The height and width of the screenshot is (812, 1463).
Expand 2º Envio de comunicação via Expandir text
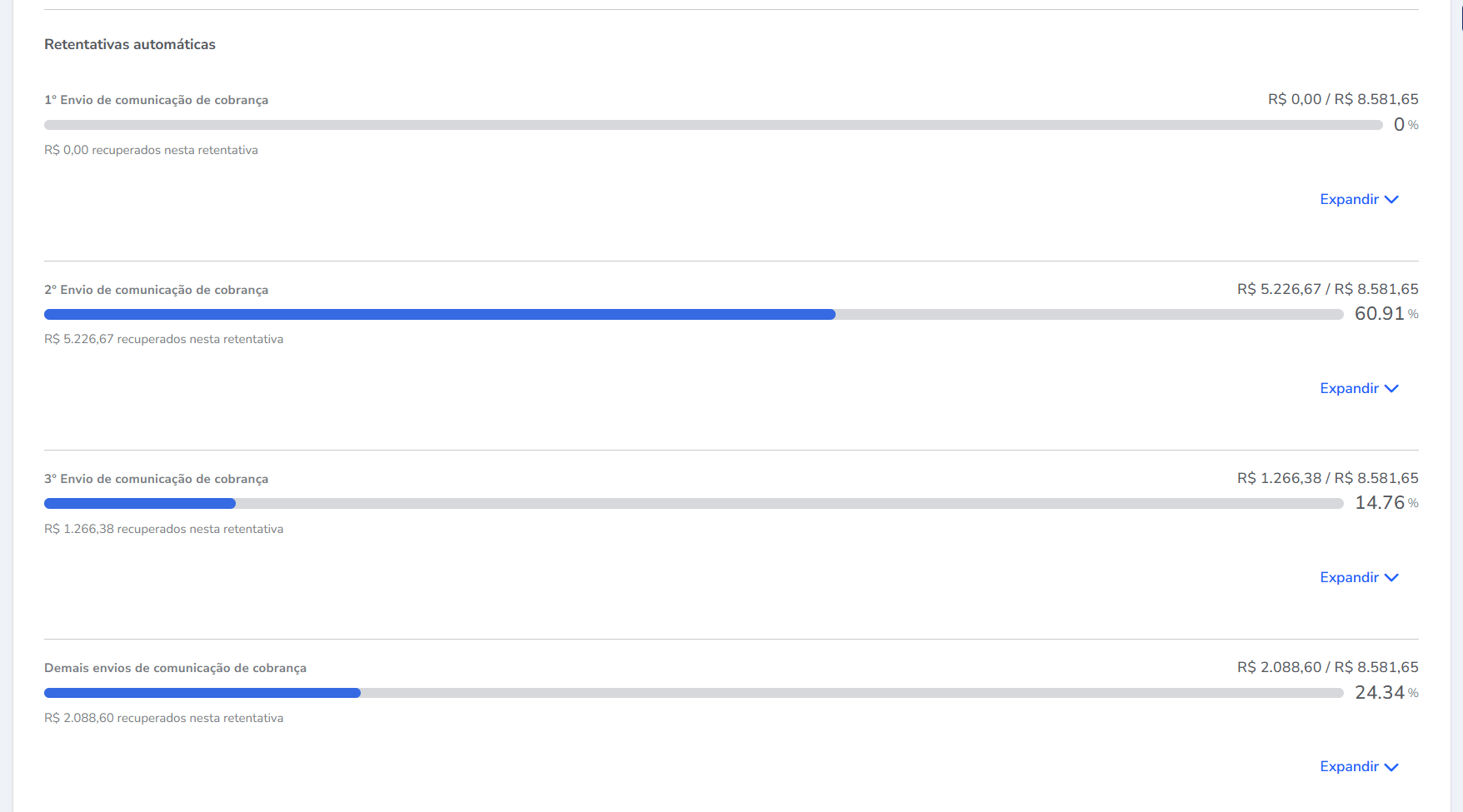tap(1349, 388)
